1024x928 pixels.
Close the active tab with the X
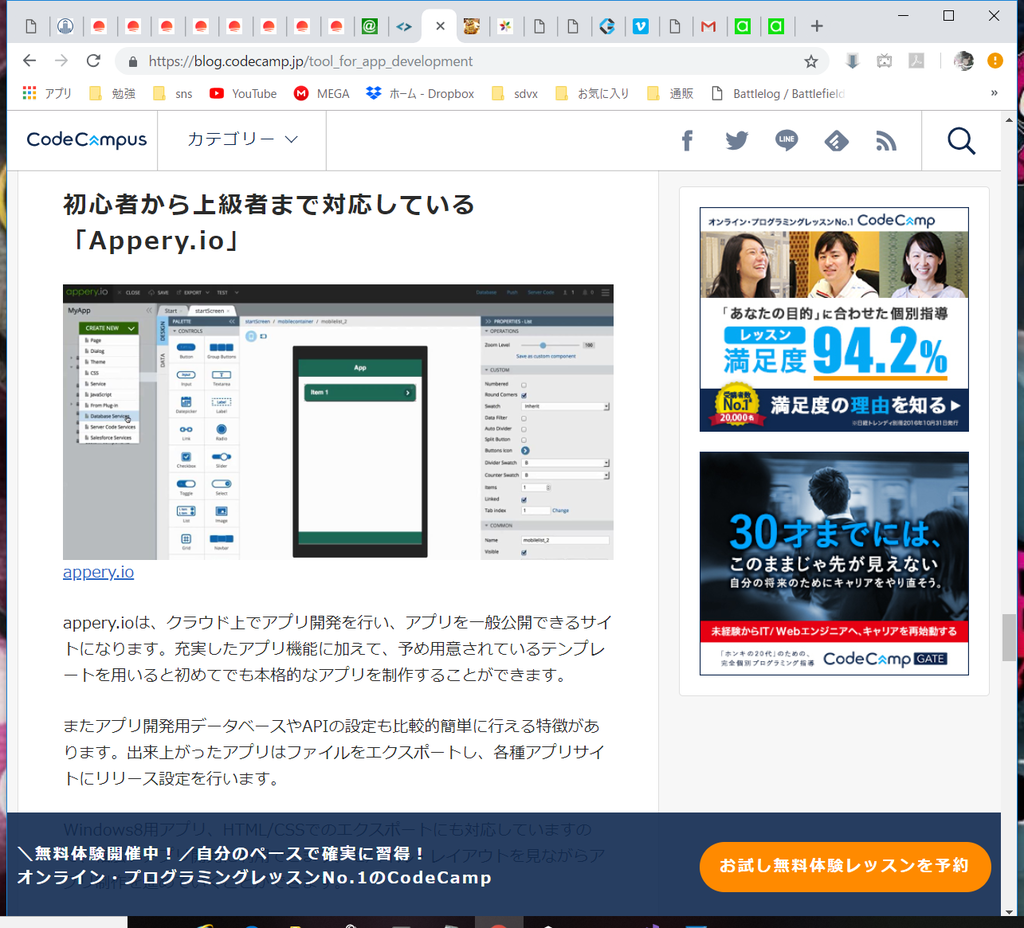click(440, 26)
